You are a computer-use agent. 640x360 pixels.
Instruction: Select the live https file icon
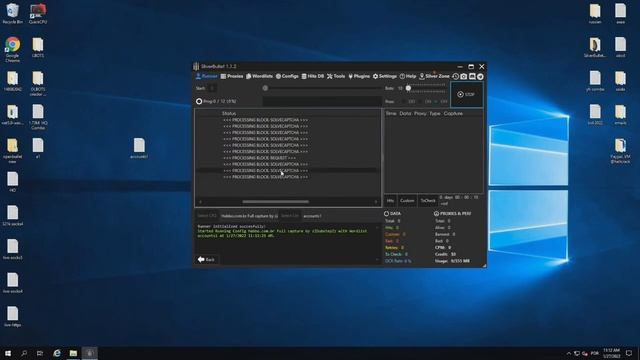coord(13,317)
